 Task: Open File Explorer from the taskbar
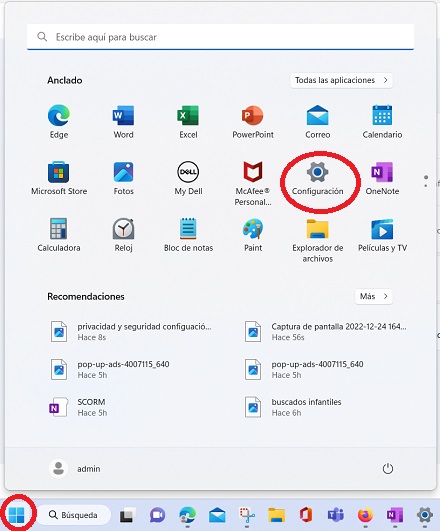(276, 515)
